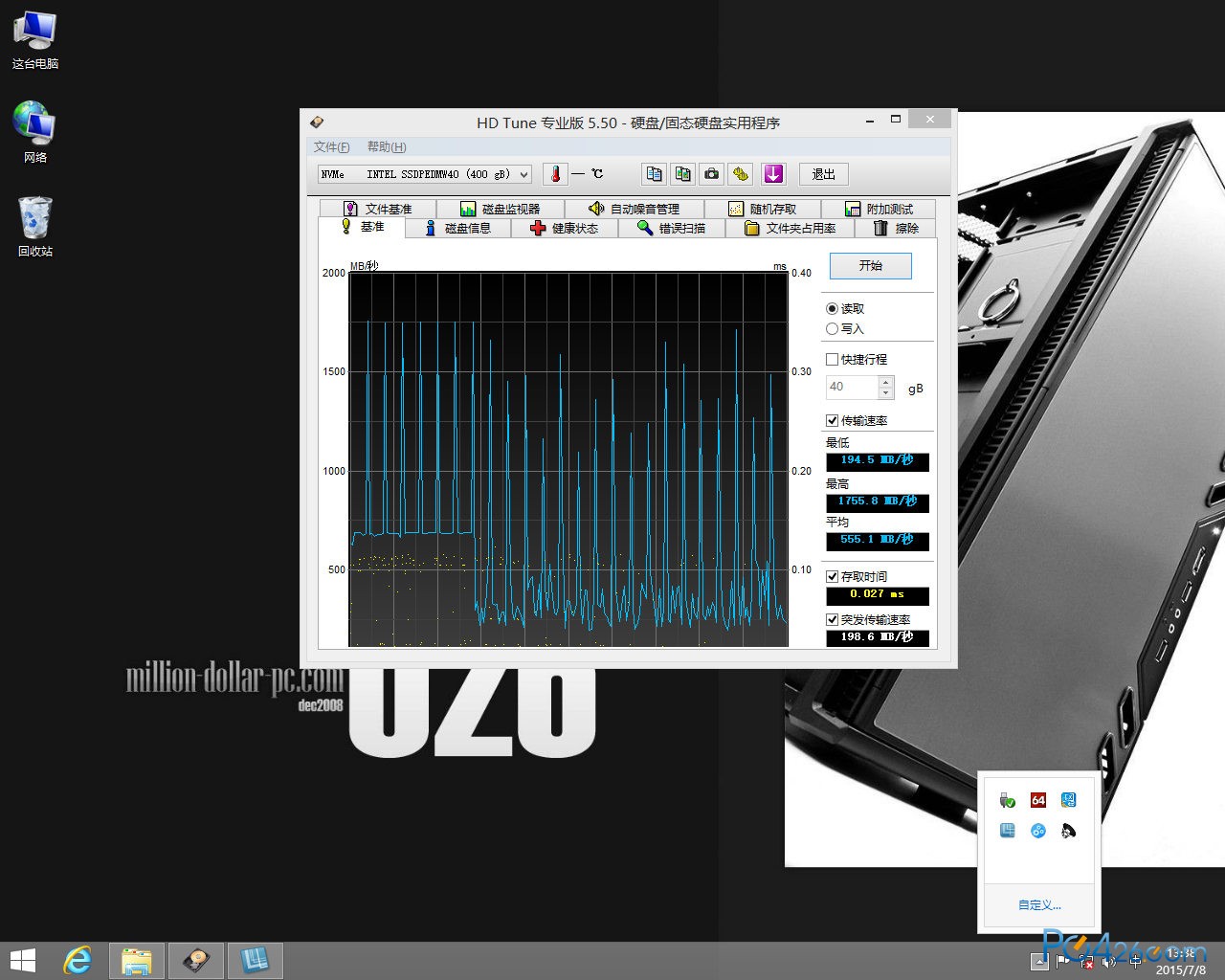The width and height of the screenshot is (1225, 980).
Task: Open File Explorer from taskbar
Action: pyautogui.click(x=137, y=961)
